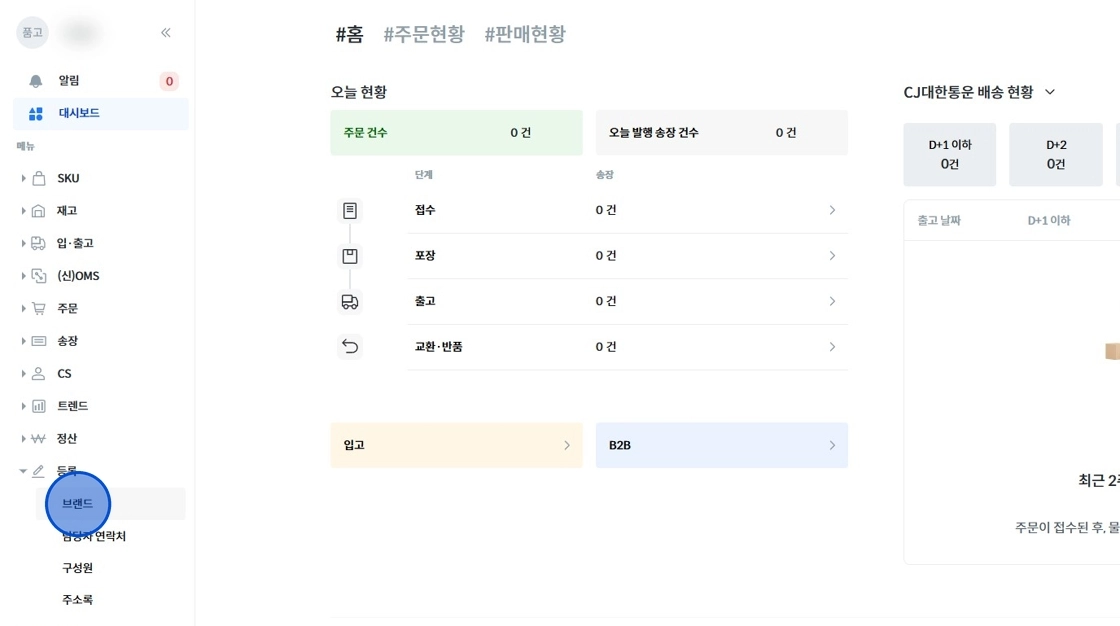
Task: Click the SKU shopping bag icon
Action: 39,178
